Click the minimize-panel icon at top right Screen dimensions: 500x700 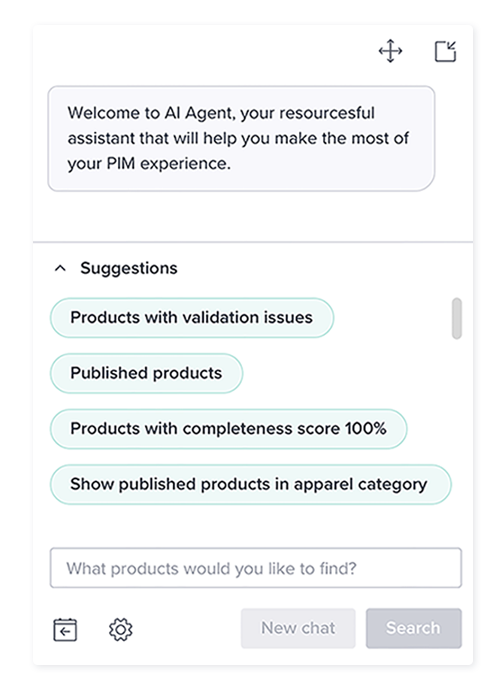click(x=446, y=51)
